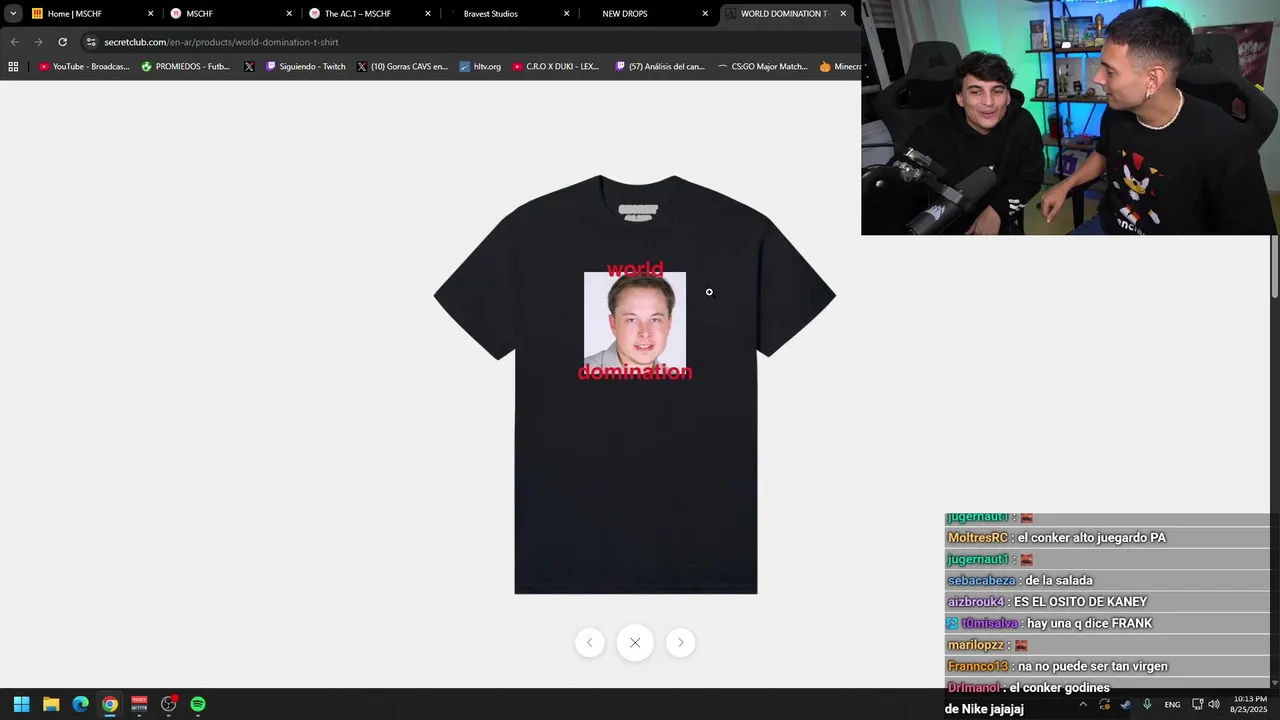Switch to the second MSCHF tab
This screenshot has height=720, width=1280.
(231, 14)
